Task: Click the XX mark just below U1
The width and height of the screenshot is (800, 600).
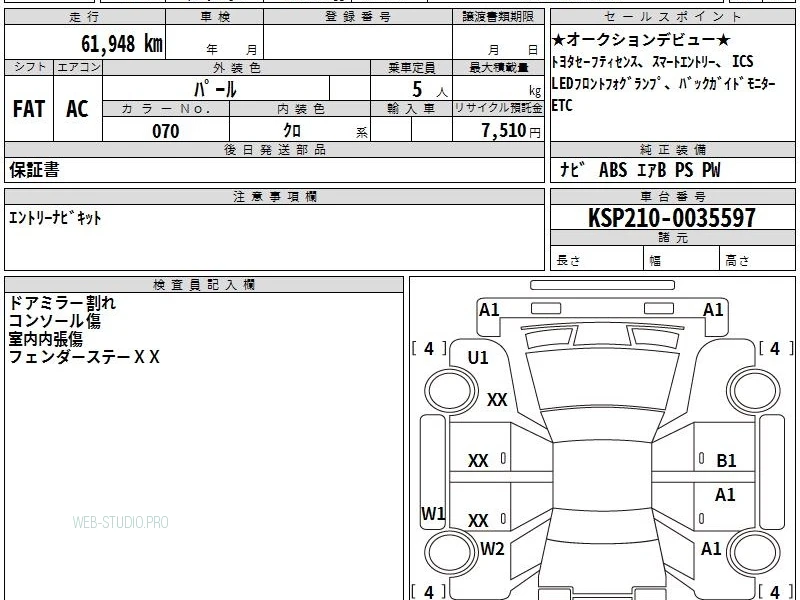Action: 497,400
